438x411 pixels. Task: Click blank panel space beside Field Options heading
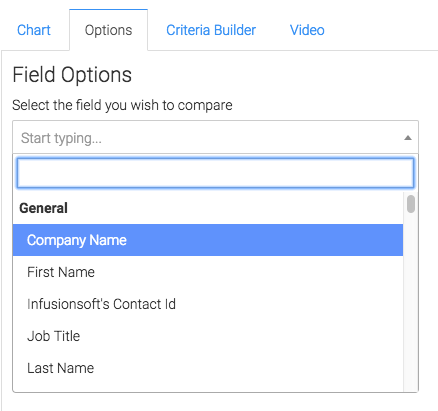pyautogui.click(x=273, y=74)
